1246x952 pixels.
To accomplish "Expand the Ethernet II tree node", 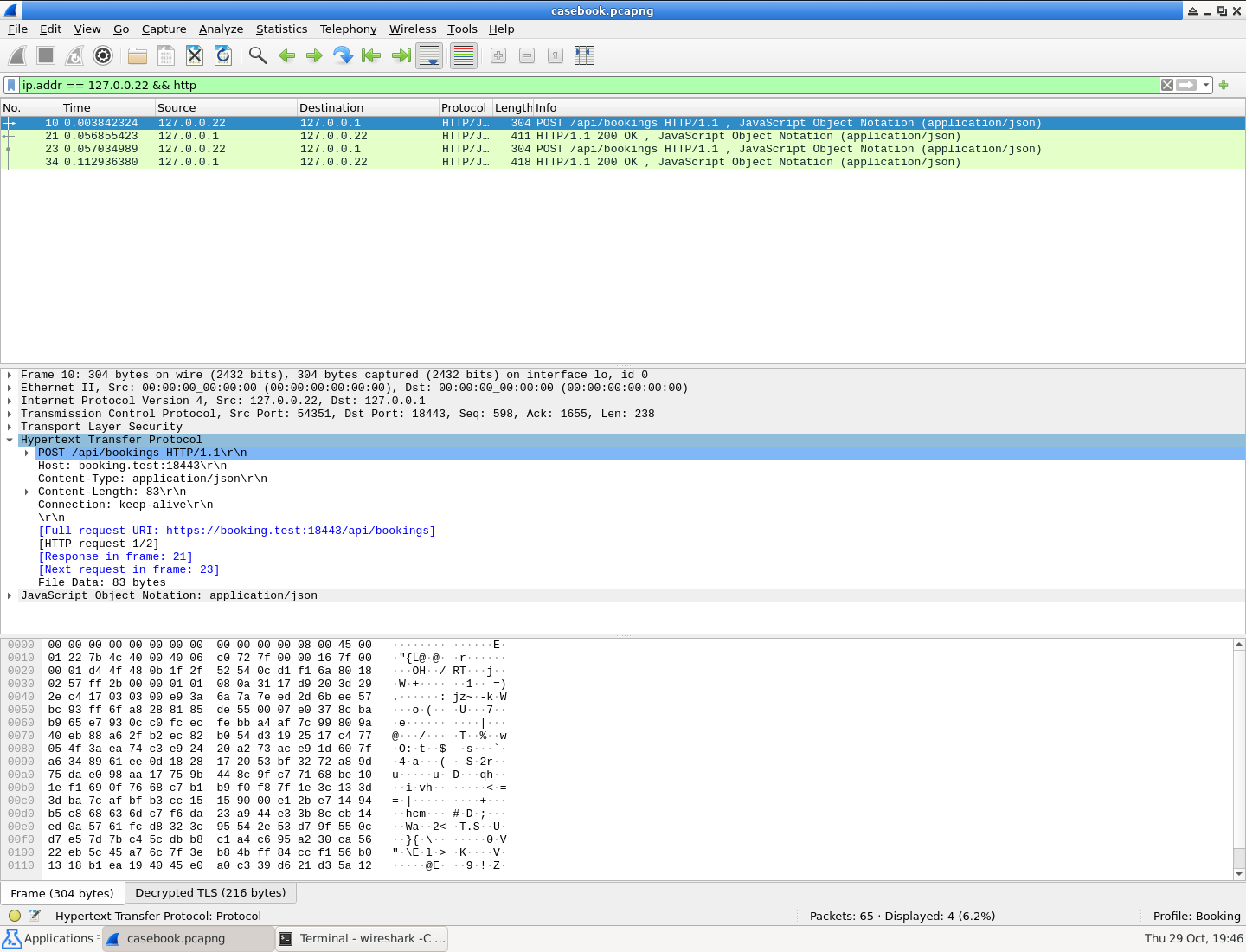I will tap(10, 389).
